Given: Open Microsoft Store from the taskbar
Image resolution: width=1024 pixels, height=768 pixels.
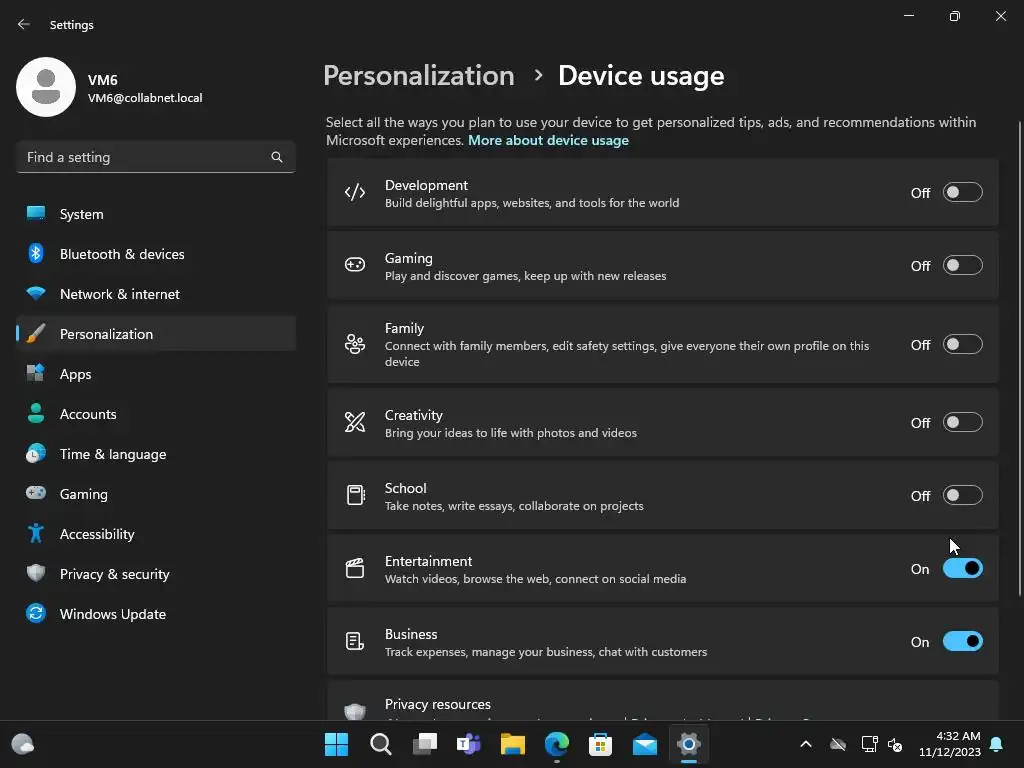Looking at the screenshot, I should (601, 744).
